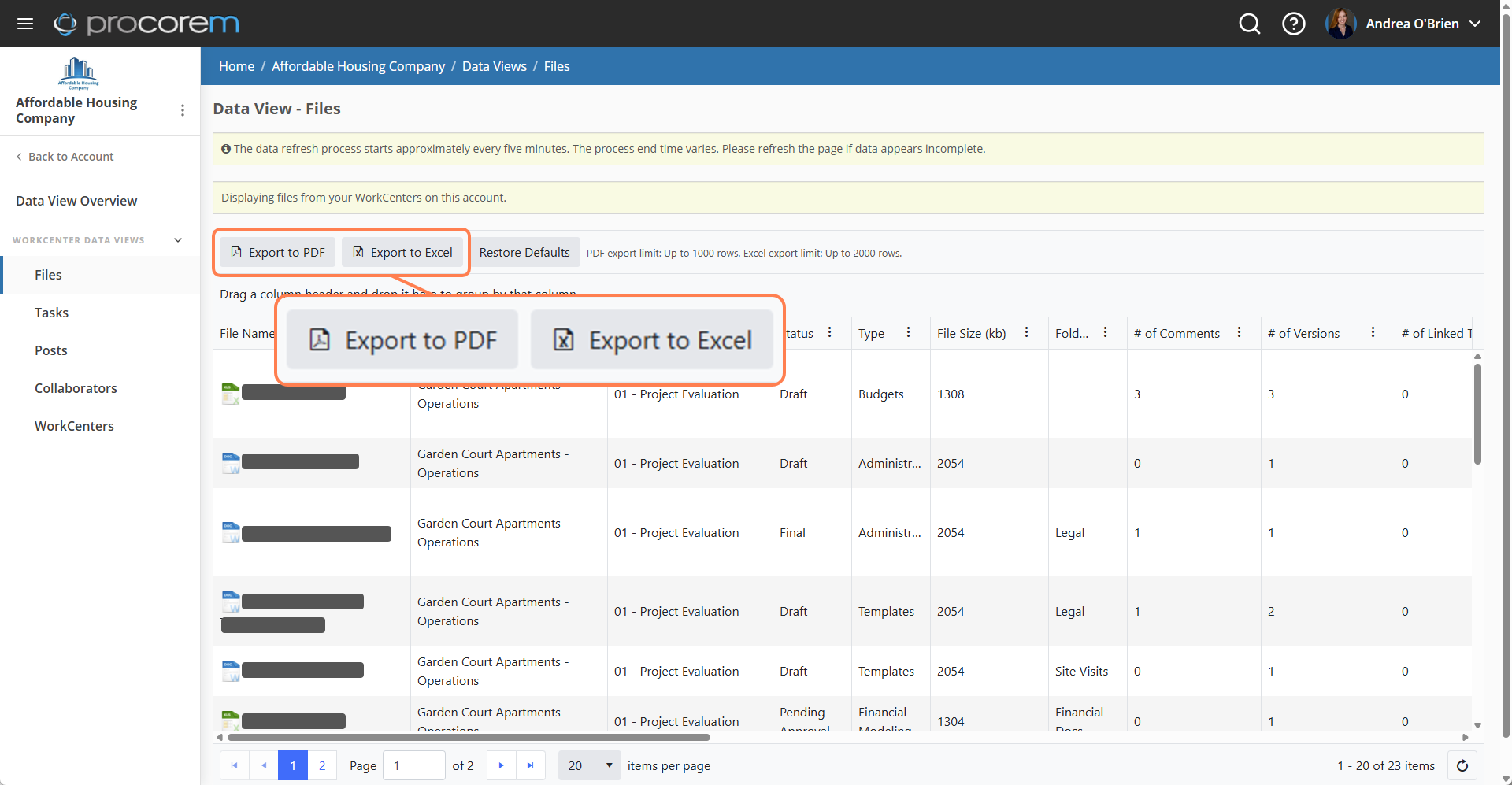Select Posts in the sidebar

[x=102, y=350]
